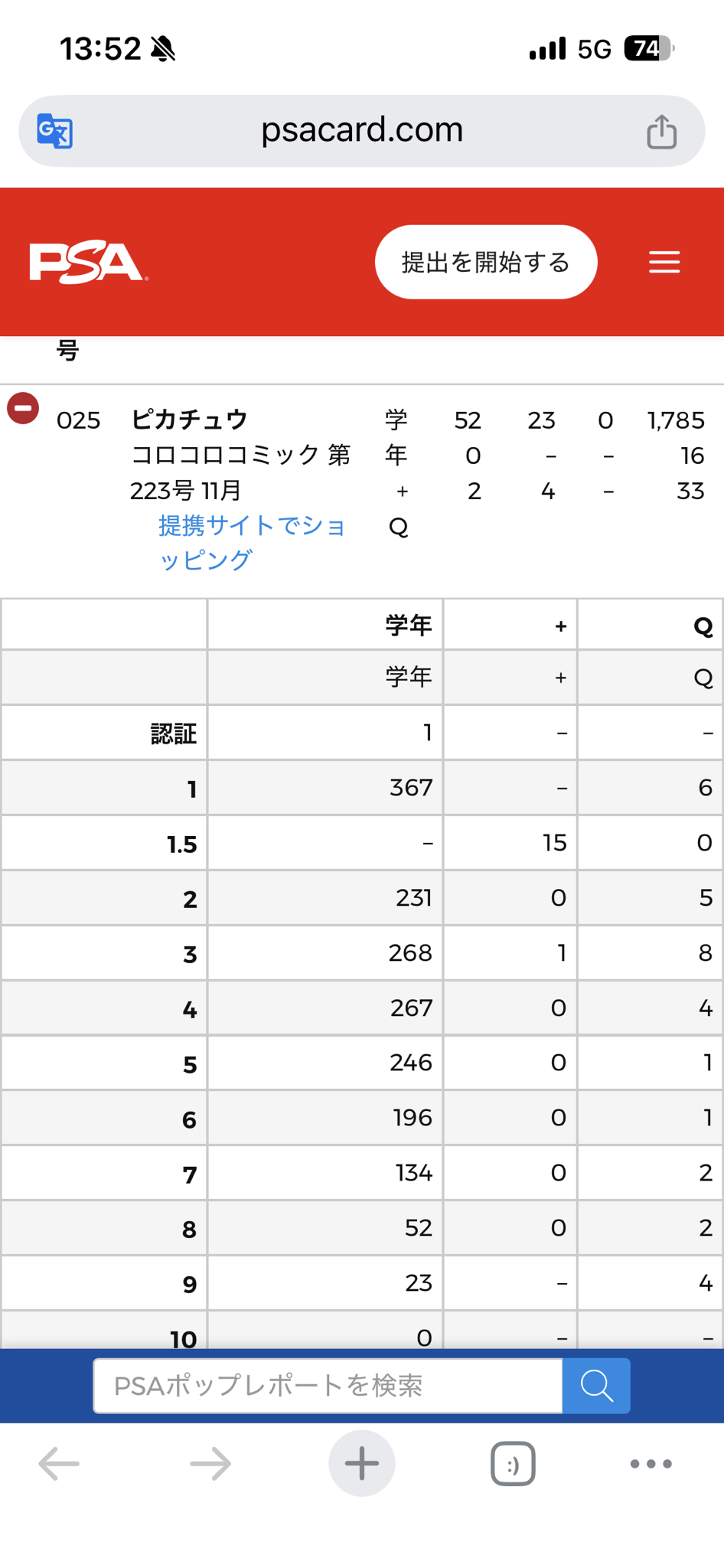Show open tabs switcher
Image resolution: width=724 pixels, height=1568 pixels.
[x=513, y=1463]
